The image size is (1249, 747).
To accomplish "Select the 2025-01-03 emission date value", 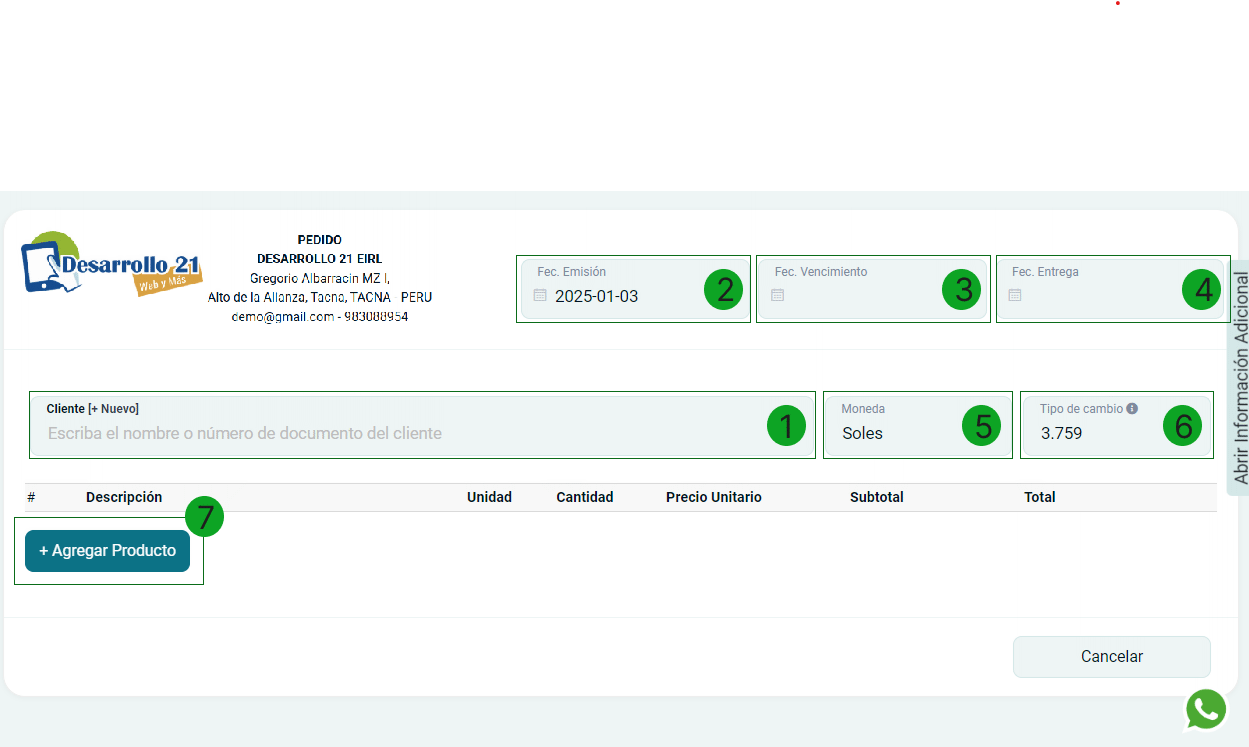I will (597, 296).
